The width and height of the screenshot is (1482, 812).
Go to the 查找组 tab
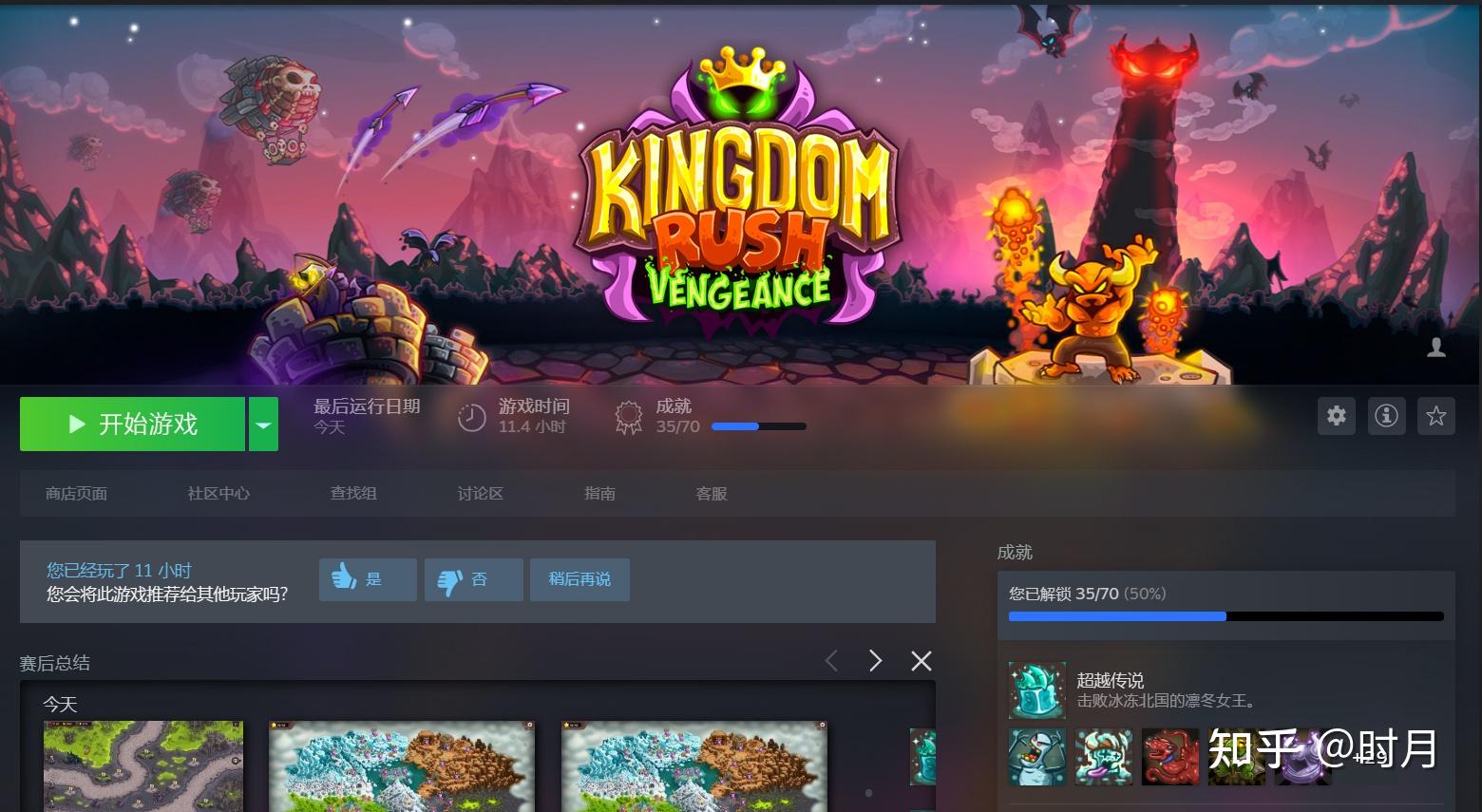click(x=353, y=494)
